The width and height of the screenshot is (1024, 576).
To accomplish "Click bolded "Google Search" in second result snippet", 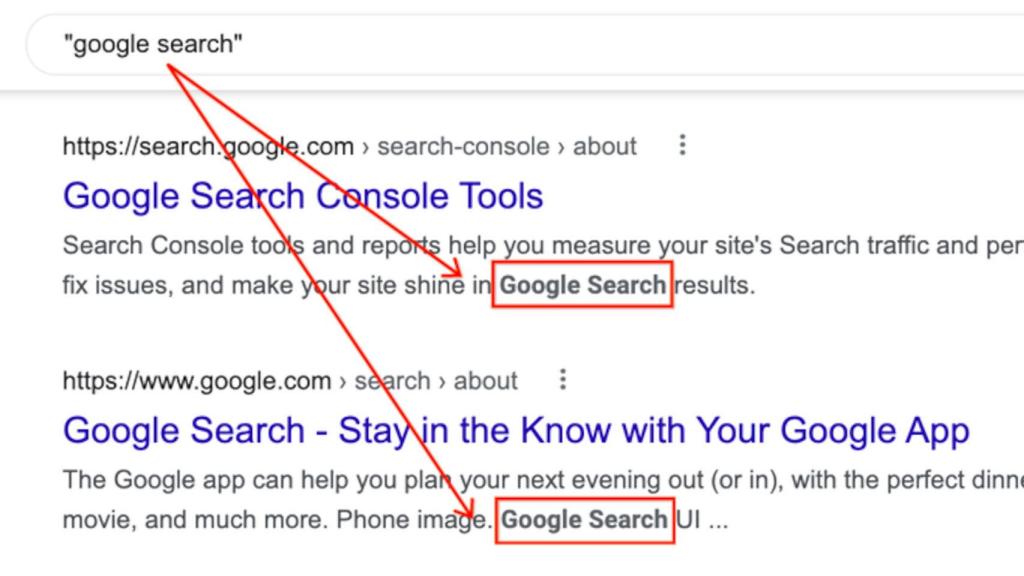I will 585,520.
